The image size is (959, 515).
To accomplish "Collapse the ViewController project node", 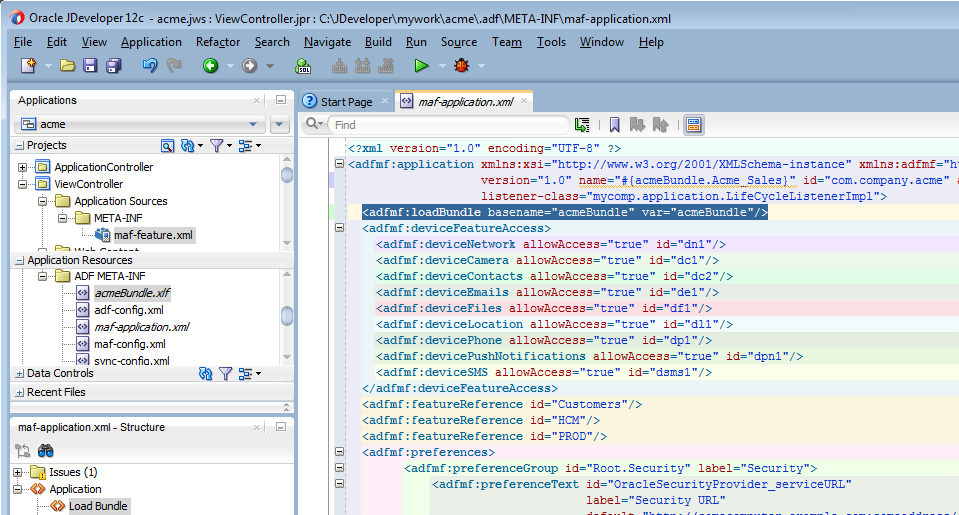I will tap(23, 184).
